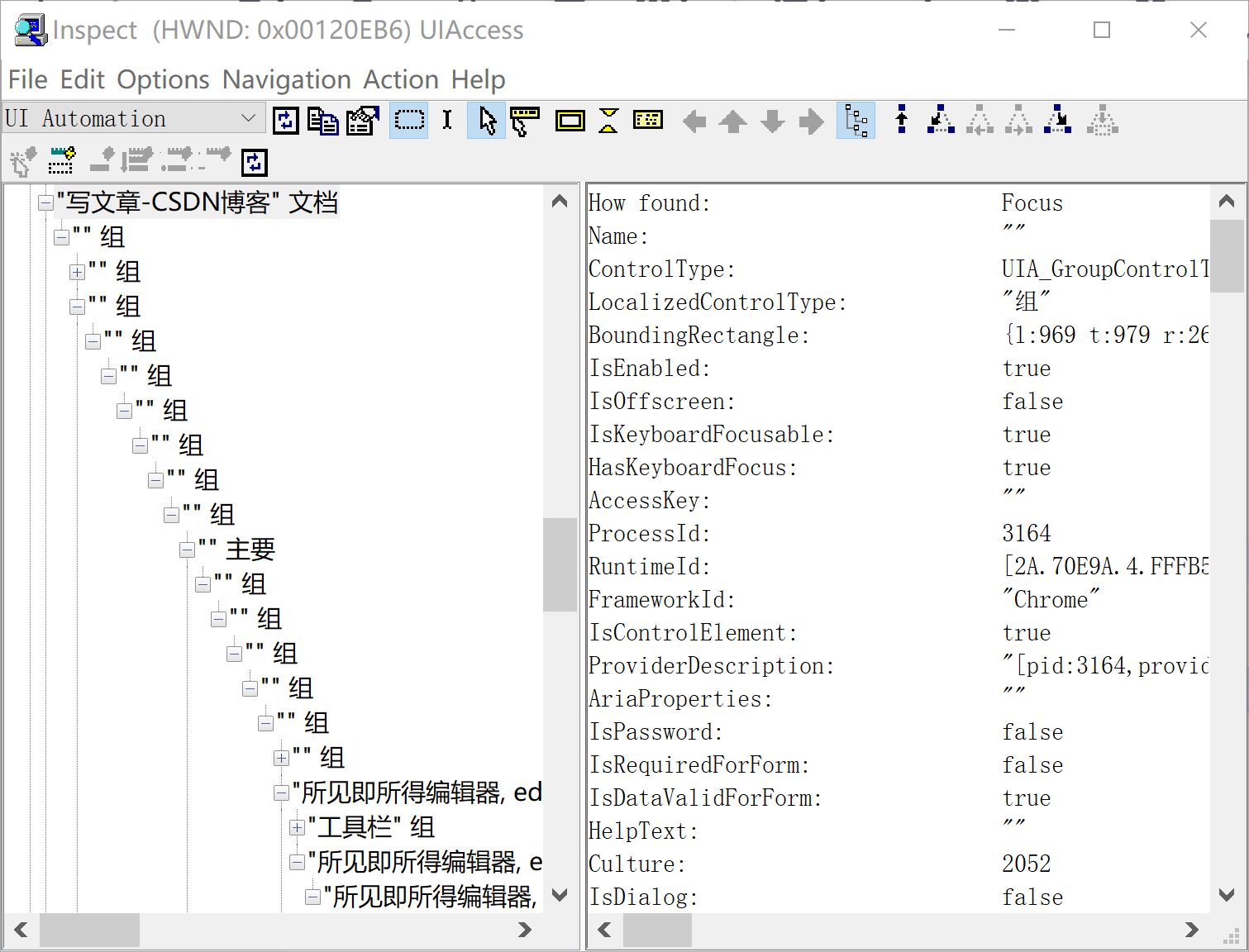Navigate to next sibling with right arrow
This screenshot has width=1249, height=952.
(812, 120)
